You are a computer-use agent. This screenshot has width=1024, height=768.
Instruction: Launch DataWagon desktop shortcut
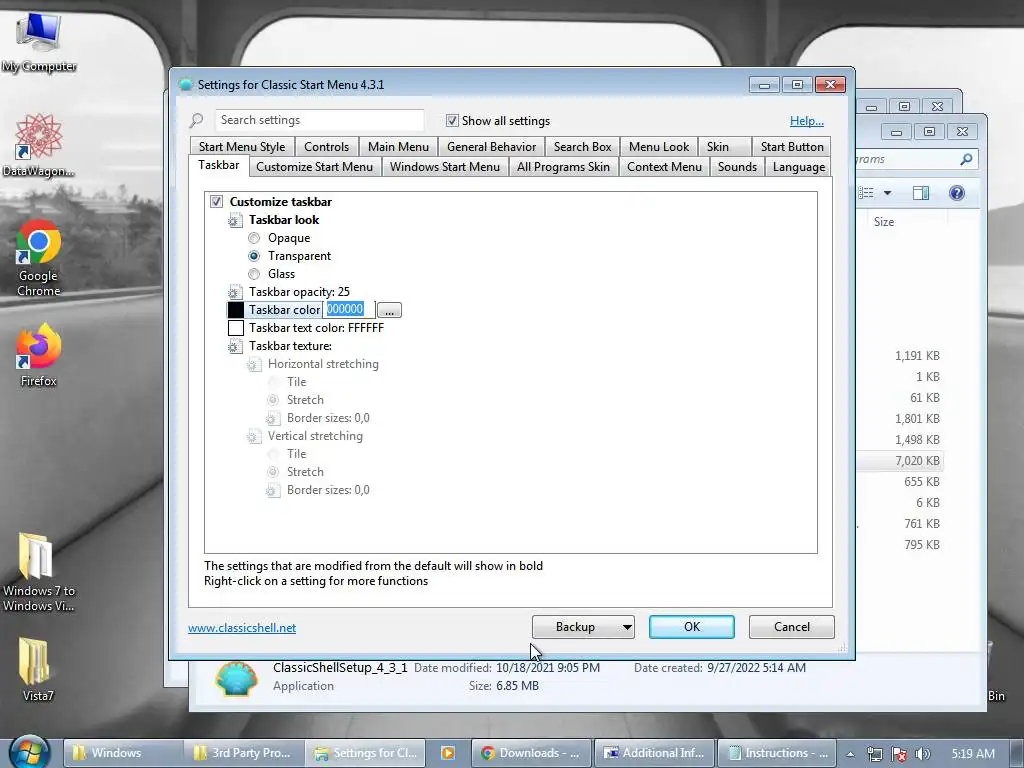click(x=39, y=145)
